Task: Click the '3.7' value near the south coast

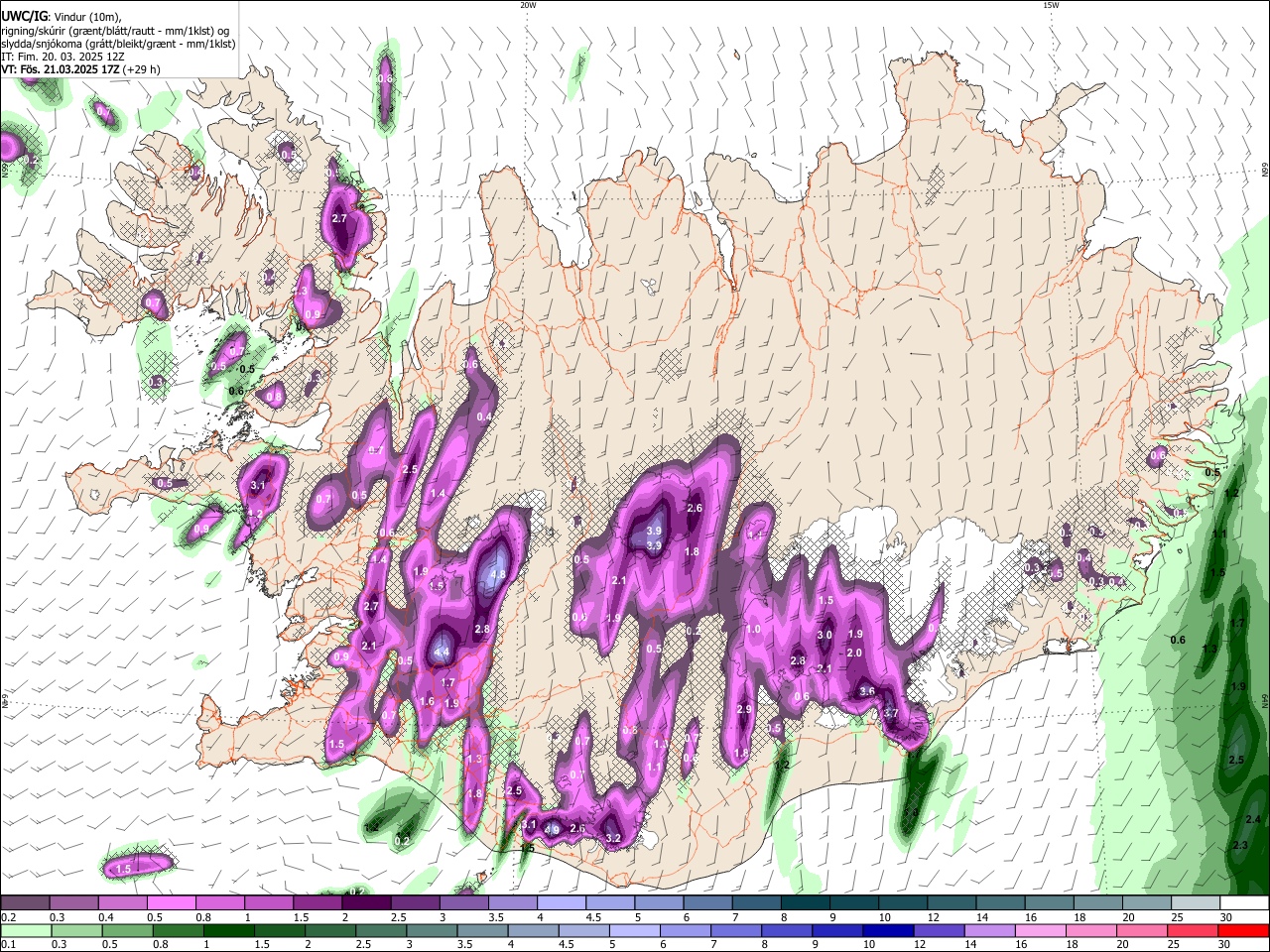Action: pos(890,713)
